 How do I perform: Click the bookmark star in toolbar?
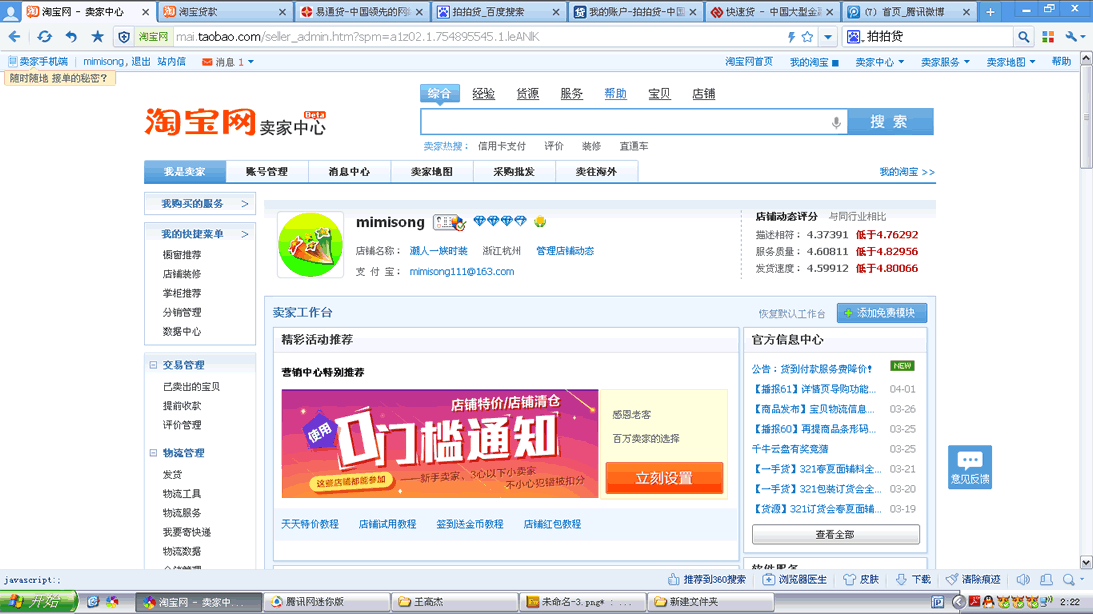pos(97,37)
